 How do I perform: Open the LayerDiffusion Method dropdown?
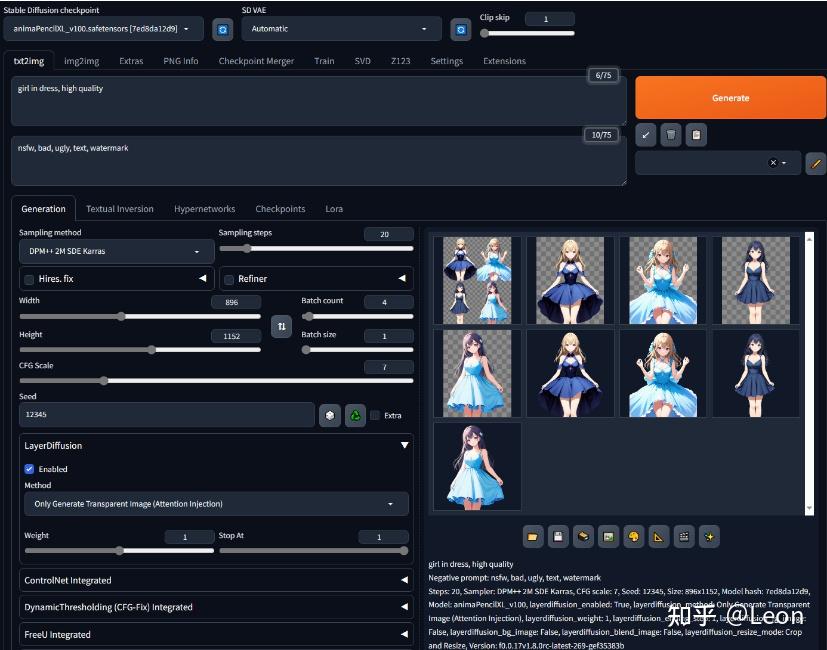pos(216,504)
